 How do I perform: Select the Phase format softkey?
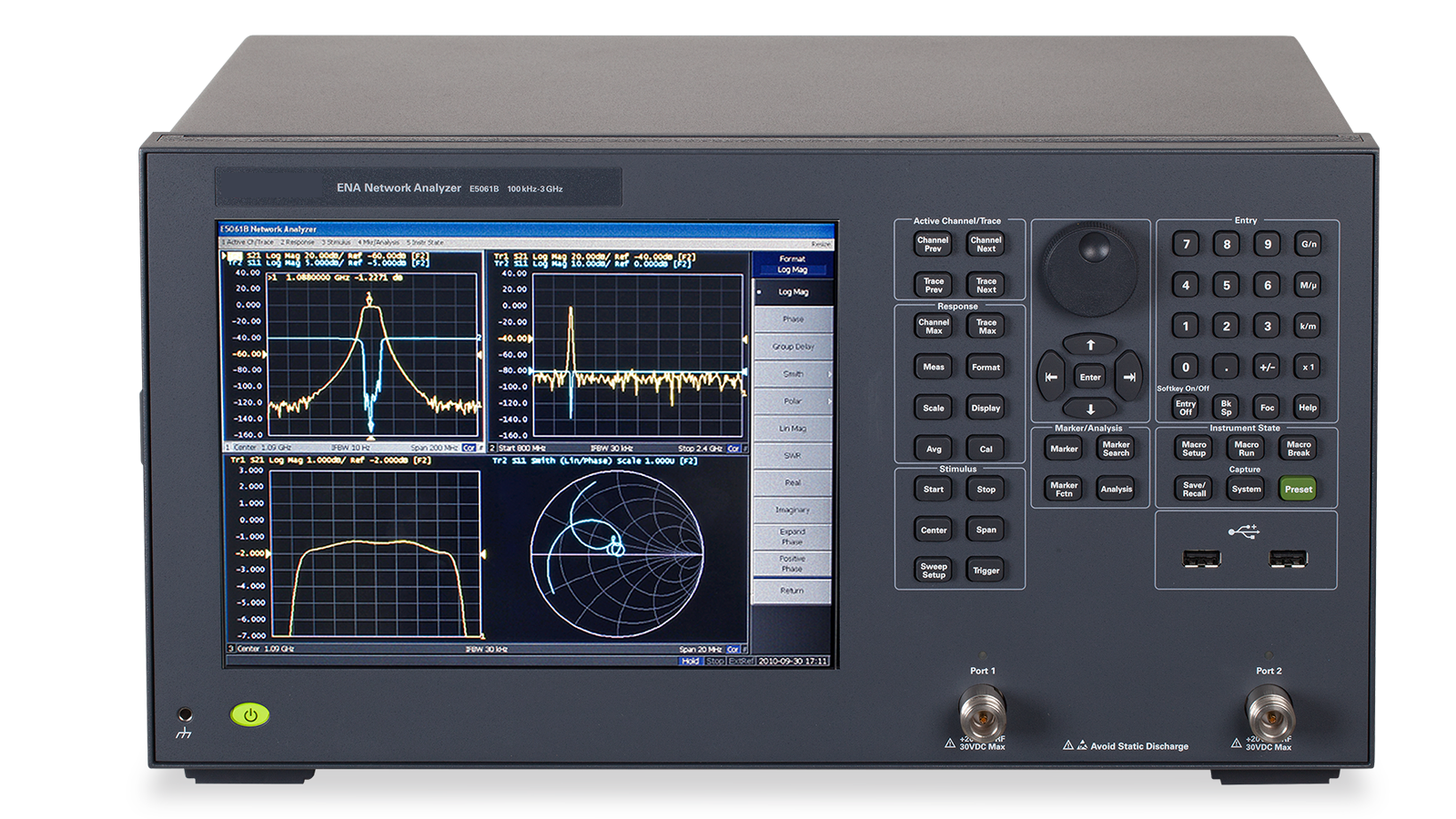click(x=793, y=319)
